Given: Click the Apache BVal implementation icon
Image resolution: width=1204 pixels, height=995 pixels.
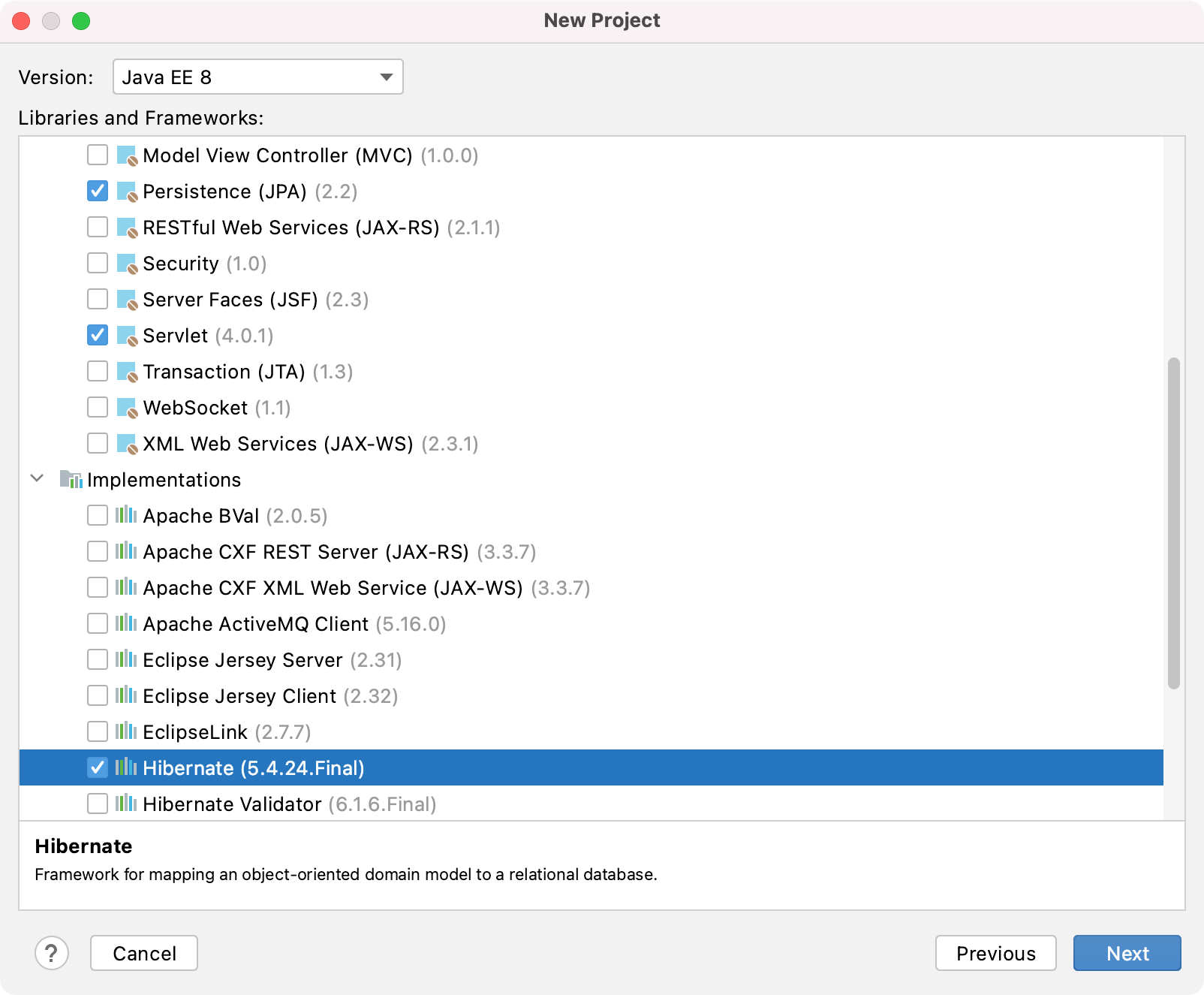Looking at the screenshot, I should point(126,516).
